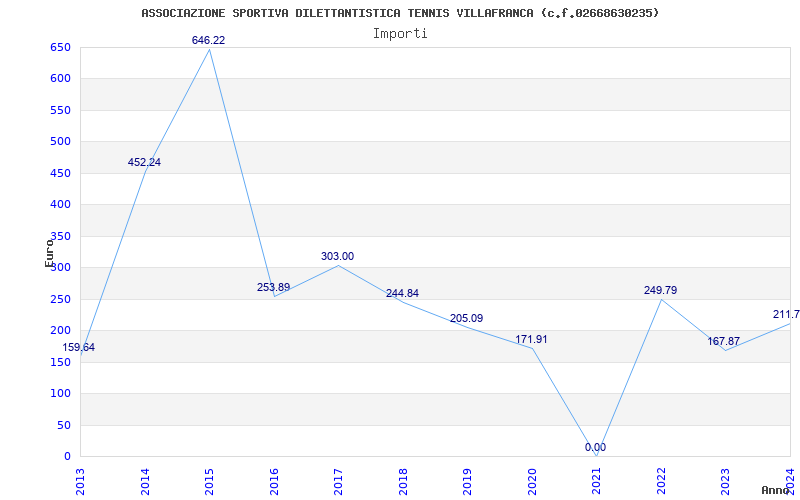Screen dimensions: 800x500
Task: Click the Euro y-axis title
Action: tap(49, 253)
